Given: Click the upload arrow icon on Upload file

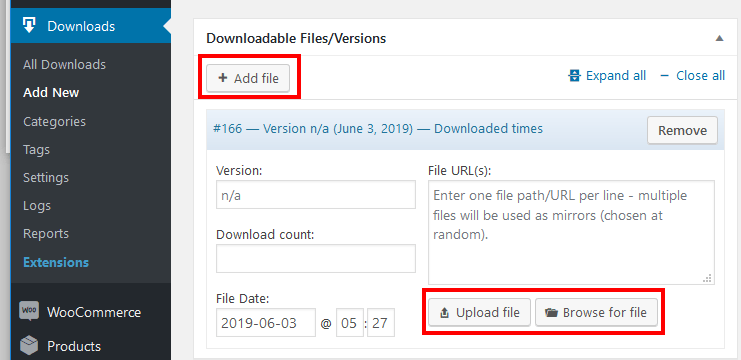Looking at the screenshot, I should (x=444, y=312).
